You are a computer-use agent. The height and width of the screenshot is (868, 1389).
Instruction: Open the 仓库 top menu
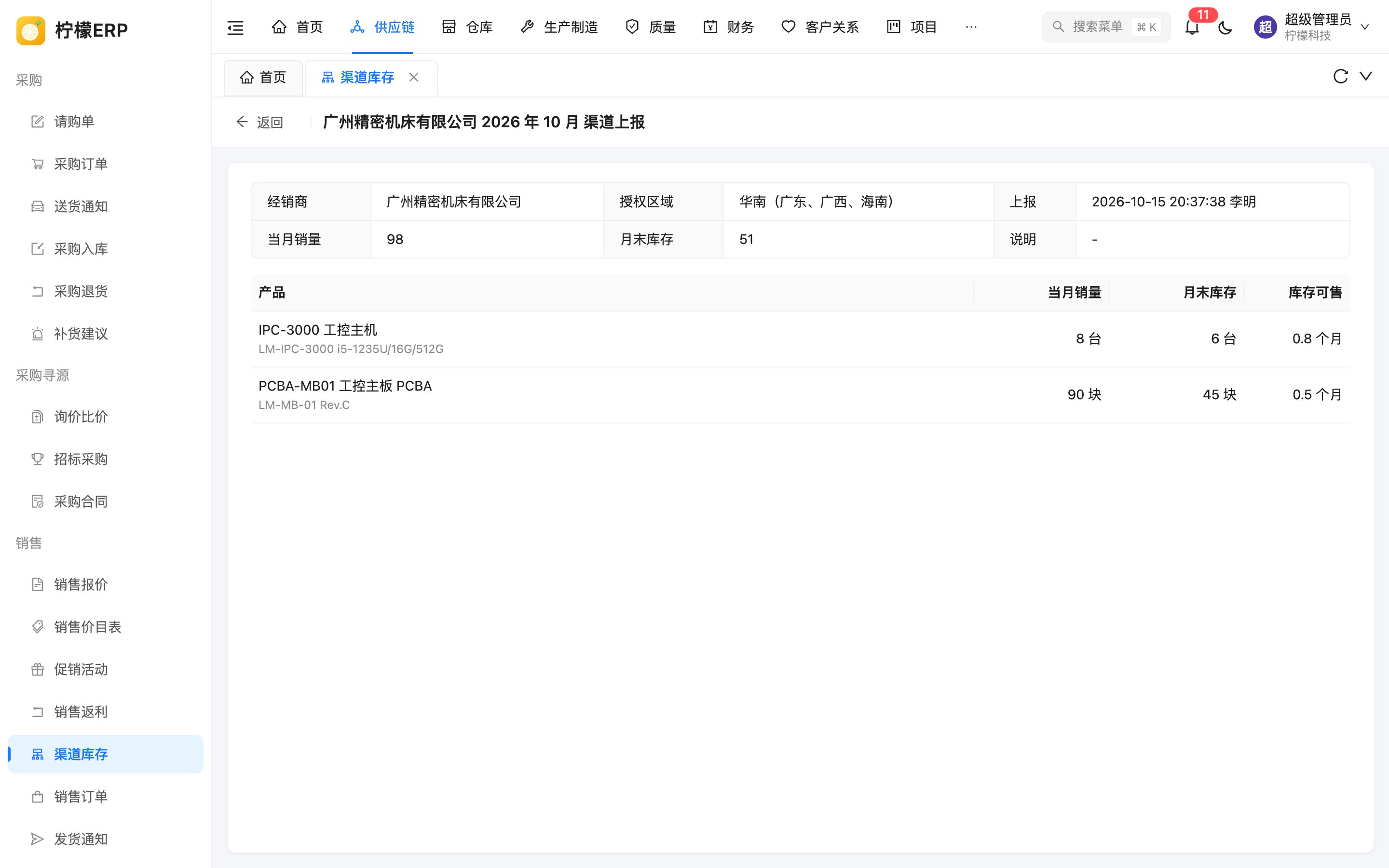pos(467,27)
